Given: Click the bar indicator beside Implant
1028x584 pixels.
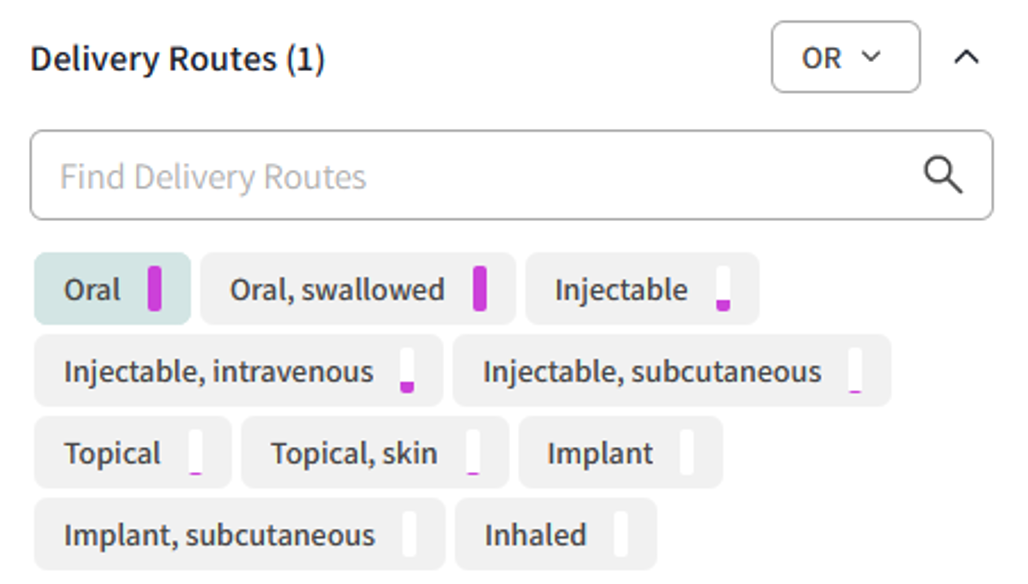Looking at the screenshot, I should coord(686,452).
